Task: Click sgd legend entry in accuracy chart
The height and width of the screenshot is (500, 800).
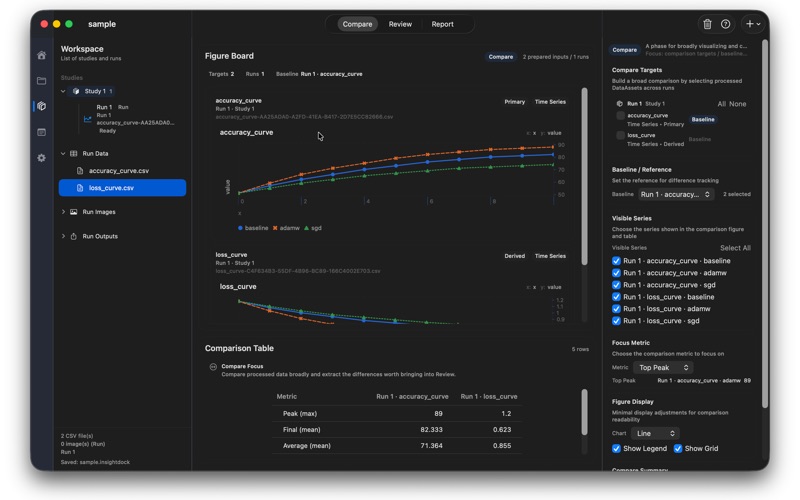Action: click(x=313, y=228)
